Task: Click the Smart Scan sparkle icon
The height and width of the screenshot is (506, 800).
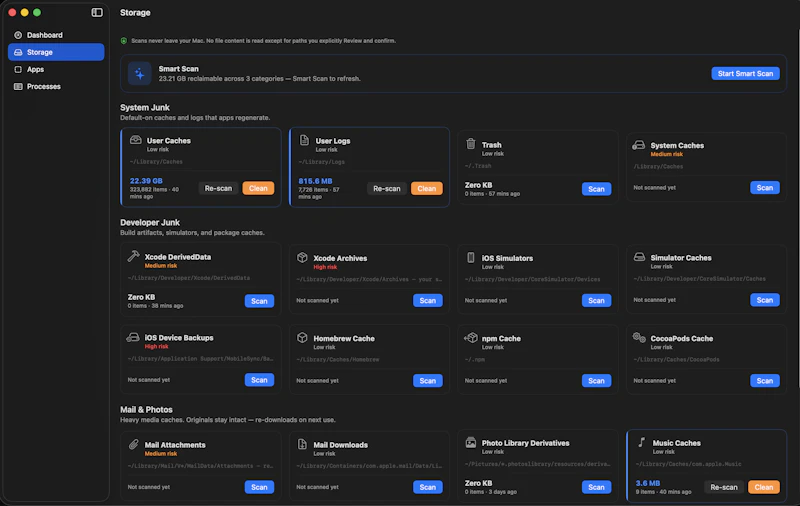Action: pyautogui.click(x=139, y=73)
